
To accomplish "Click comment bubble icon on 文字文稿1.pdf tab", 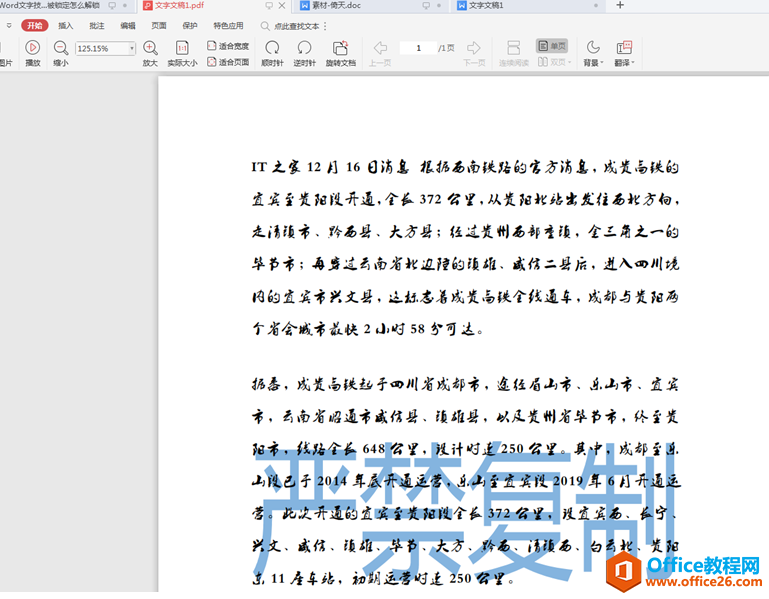I will tap(269, 5).
